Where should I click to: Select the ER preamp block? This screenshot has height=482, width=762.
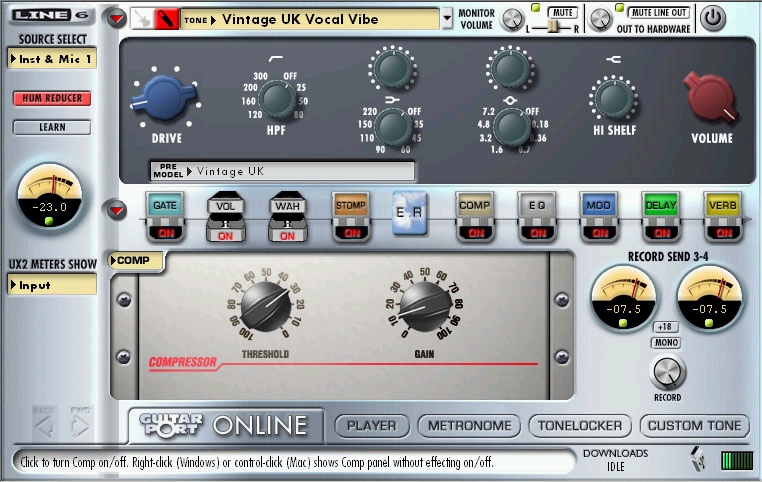410,213
